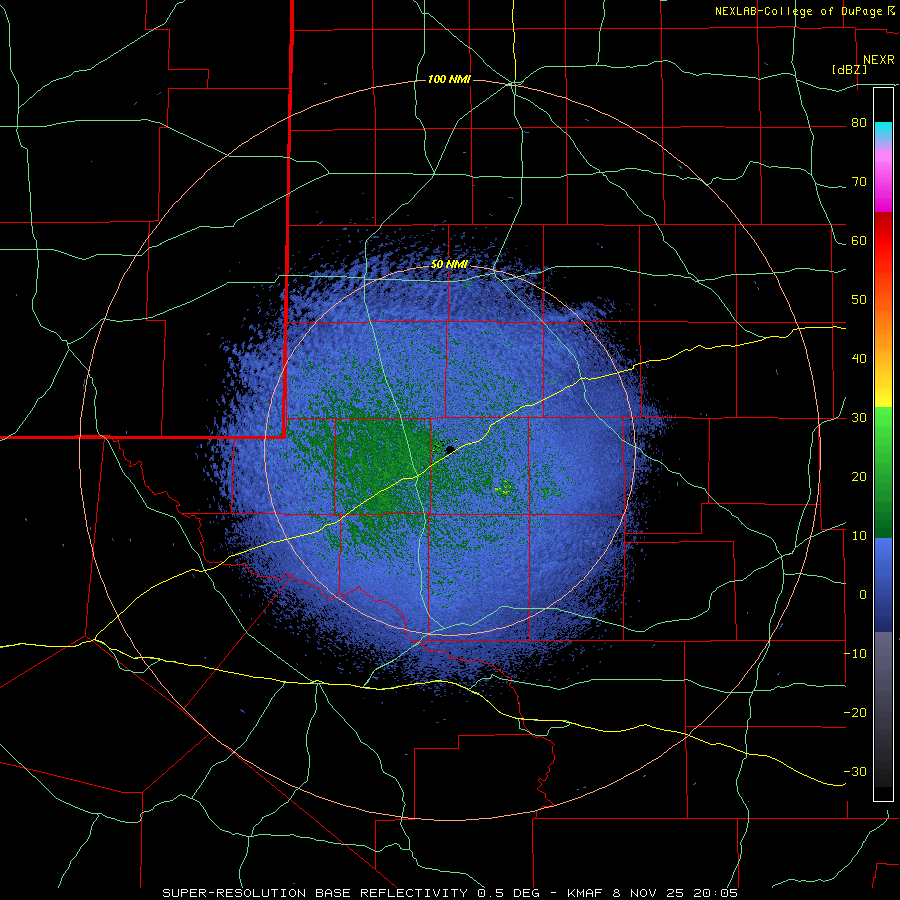900x900 pixels.
Task: Click the NEXR label above the legend
Action: 878,60
